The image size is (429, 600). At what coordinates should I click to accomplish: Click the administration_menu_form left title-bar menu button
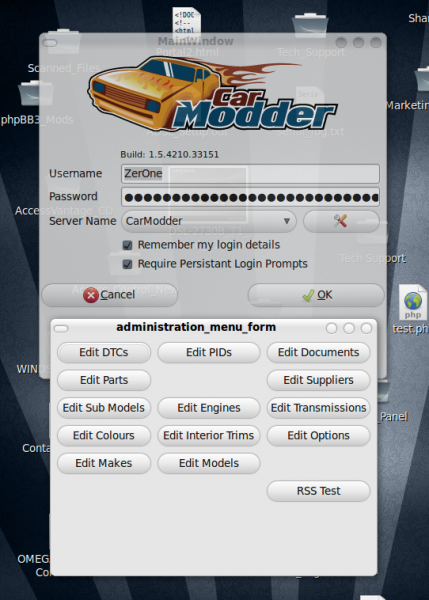pyautogui.click(x=61, y=329)
